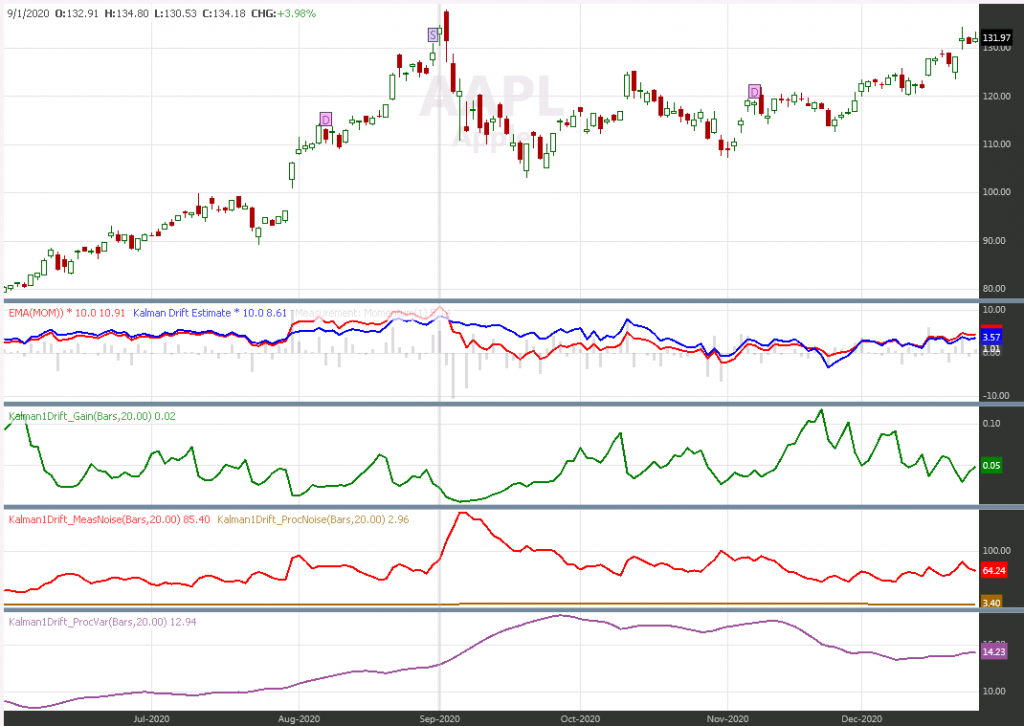Image resolution: width=1024 pixels, height=726 pixels.
Task: Click the Nov-2020 date axis label
Action: (x=728, y=719)
